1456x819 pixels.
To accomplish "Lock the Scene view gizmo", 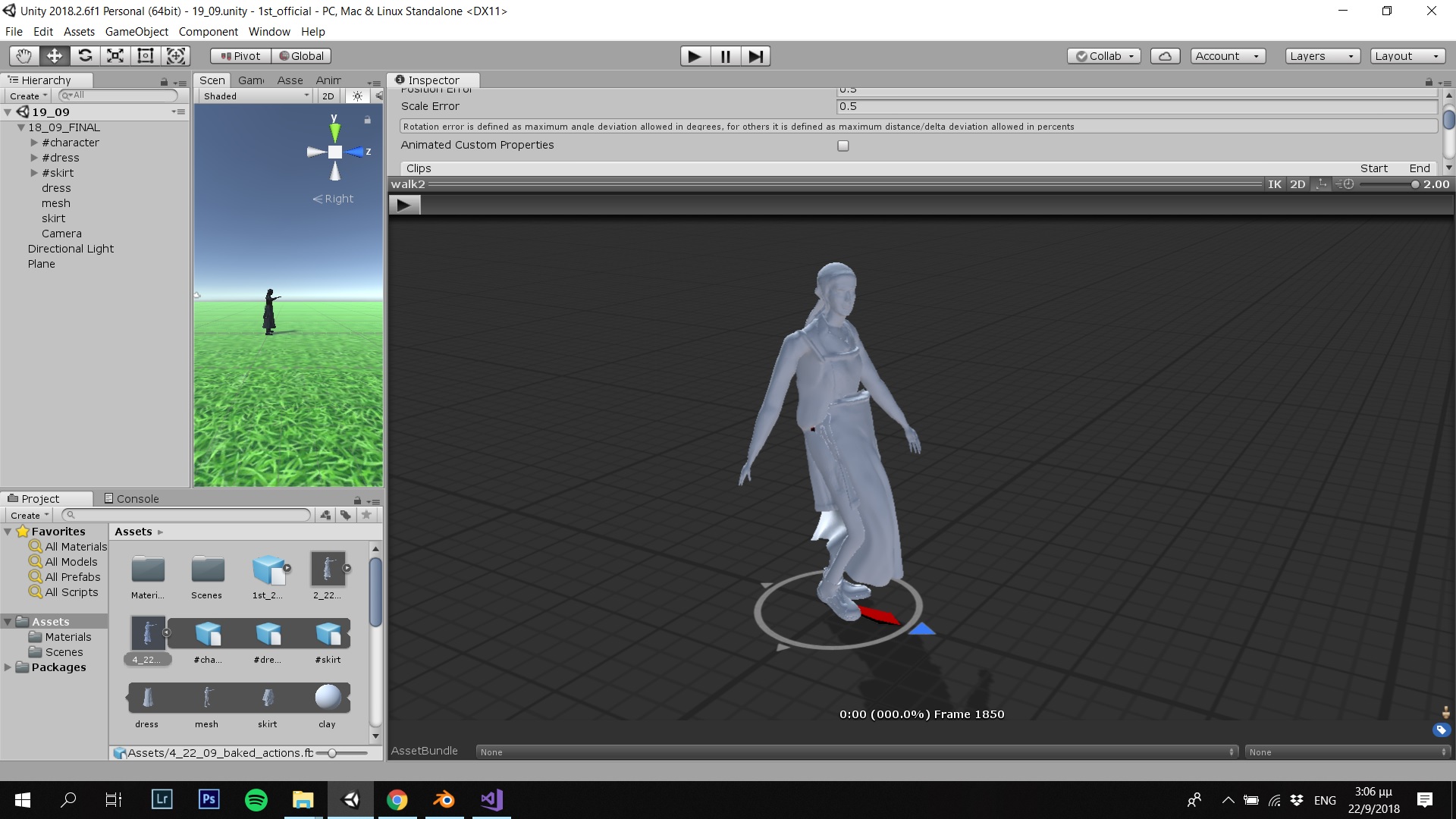I will pyautogui.click(x=367, y=120).
